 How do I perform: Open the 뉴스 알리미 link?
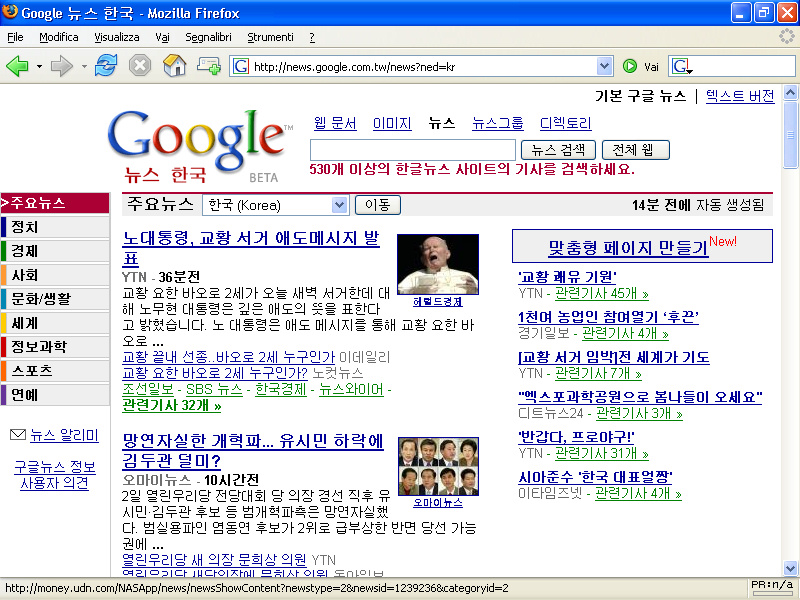point(64,435)
